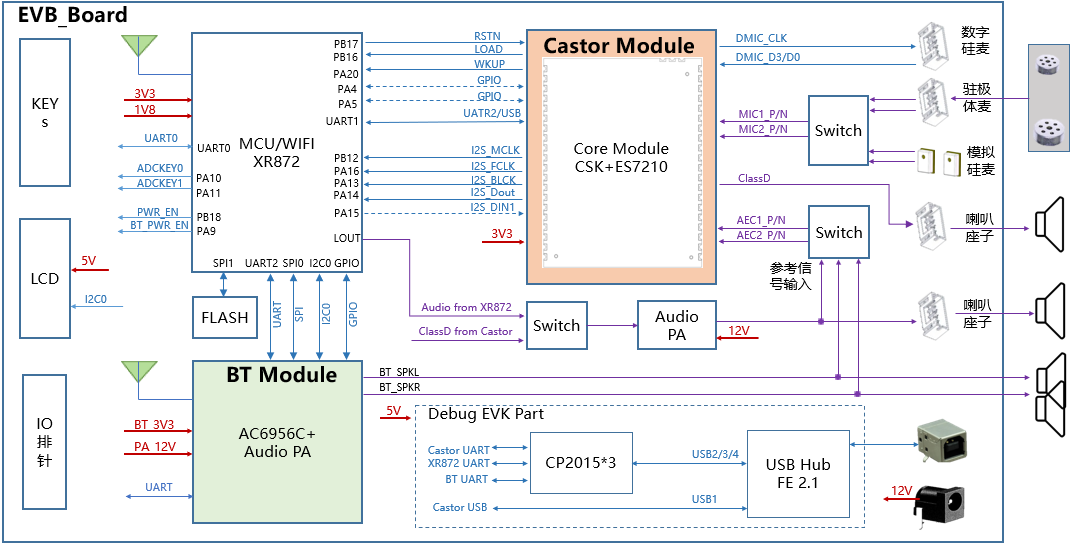The image size is (1074, 545).
Task: Click the AEC2_P/N label
Action: point(761,235)
